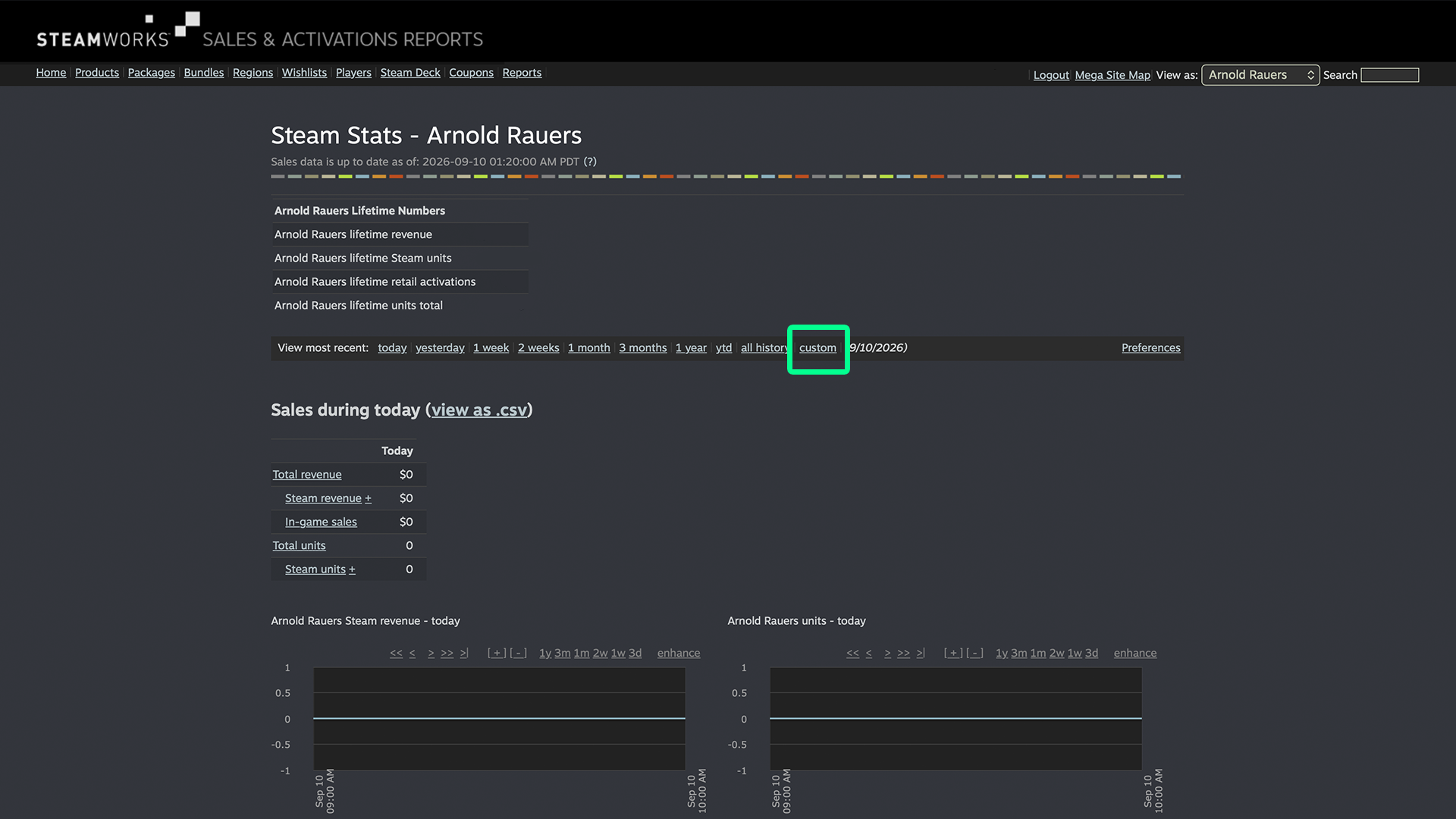This screenshot has height=819, width=1456.
Task: Open the Players page
Action: (x=353, y=73)
